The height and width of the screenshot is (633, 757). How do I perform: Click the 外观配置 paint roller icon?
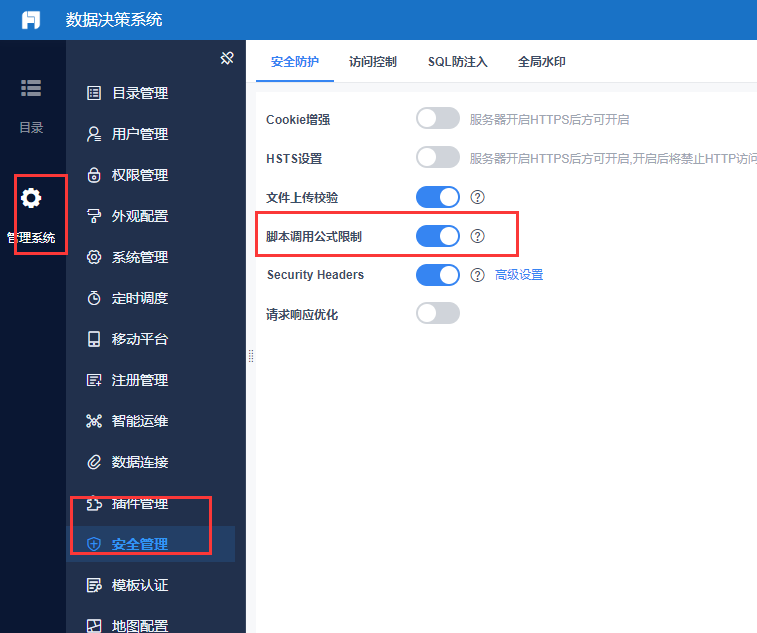pyautogui.click(x=94, y=216)
